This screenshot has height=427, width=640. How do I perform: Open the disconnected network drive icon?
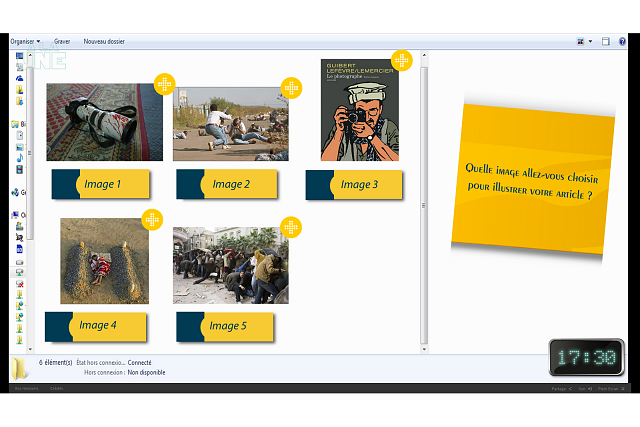[19, 283]
